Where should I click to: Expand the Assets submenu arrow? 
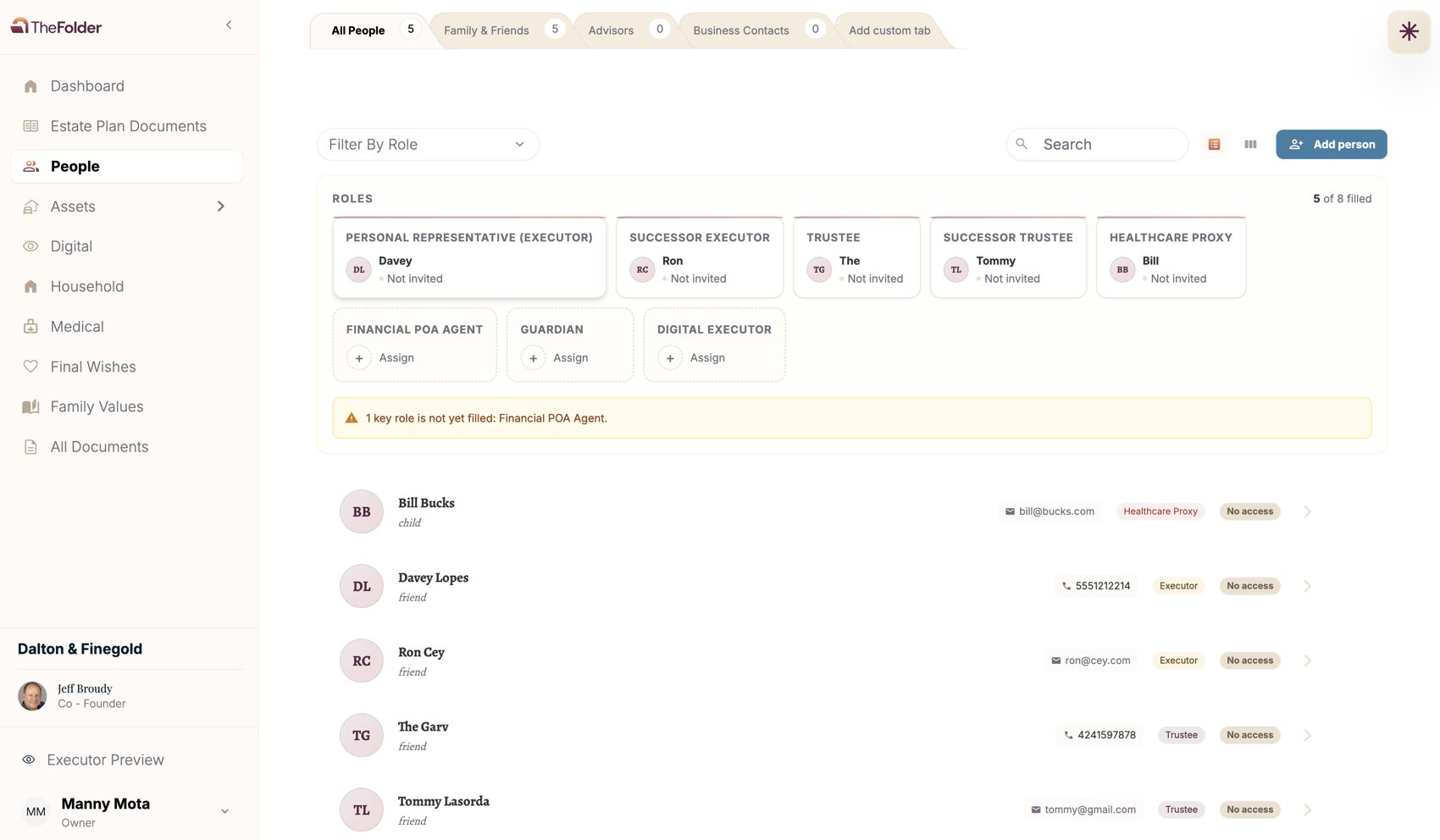[221, 207]
